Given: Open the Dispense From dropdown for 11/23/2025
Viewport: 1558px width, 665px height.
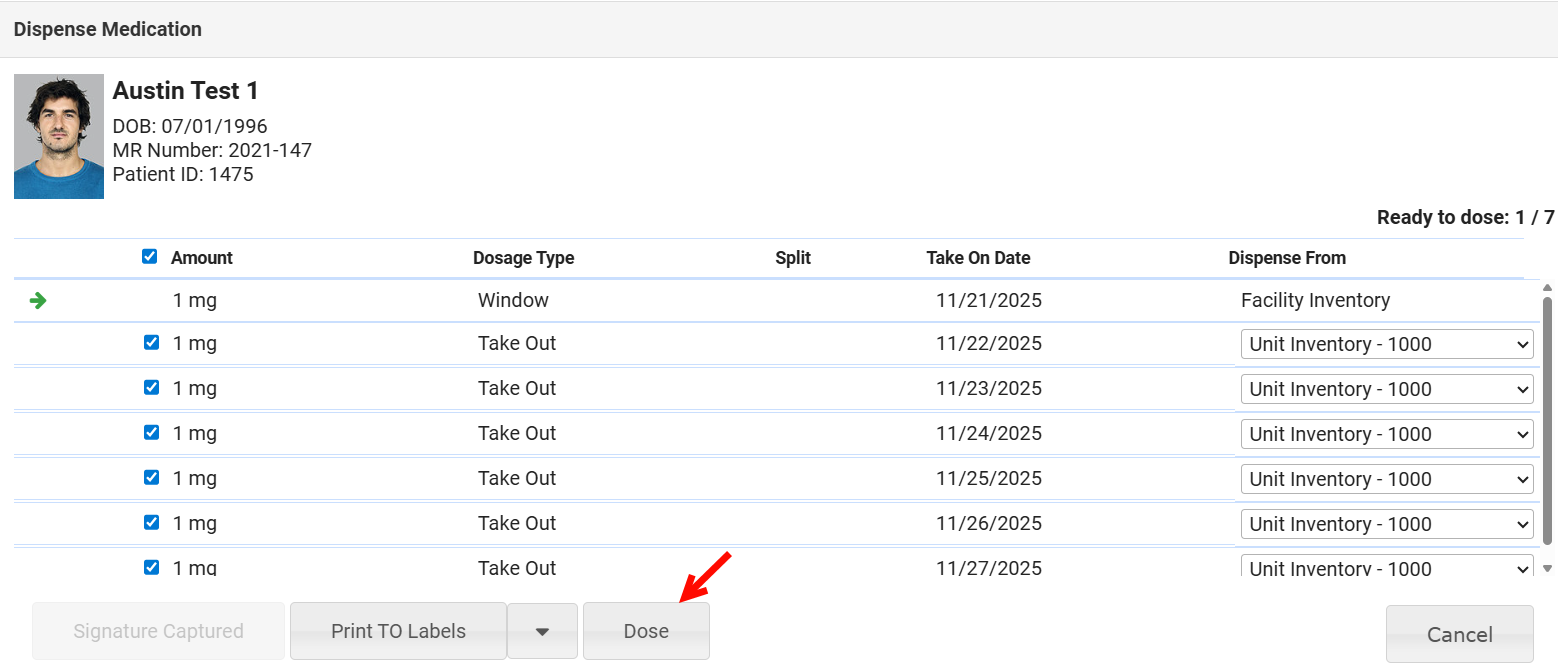Looking at the screenshot, I should point(1386,389).
